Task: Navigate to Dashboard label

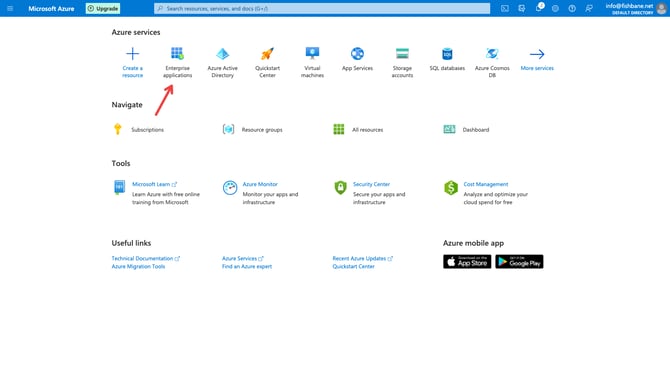Action: [x=476, y=130]
